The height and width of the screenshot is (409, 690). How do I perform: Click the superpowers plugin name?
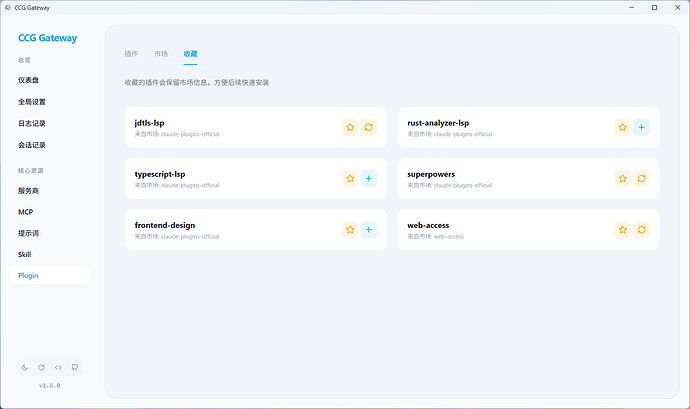(x=431, y=174)
